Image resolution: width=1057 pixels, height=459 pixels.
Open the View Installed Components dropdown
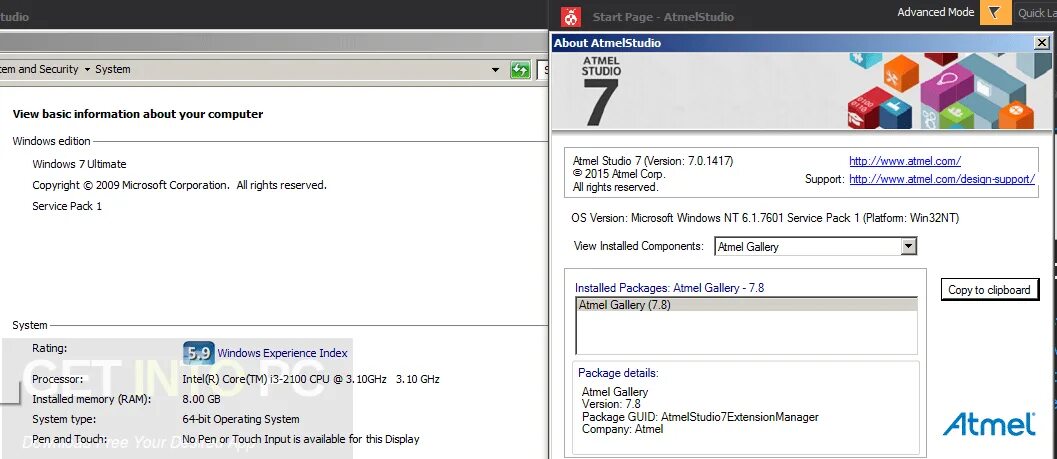coord(909,246)
